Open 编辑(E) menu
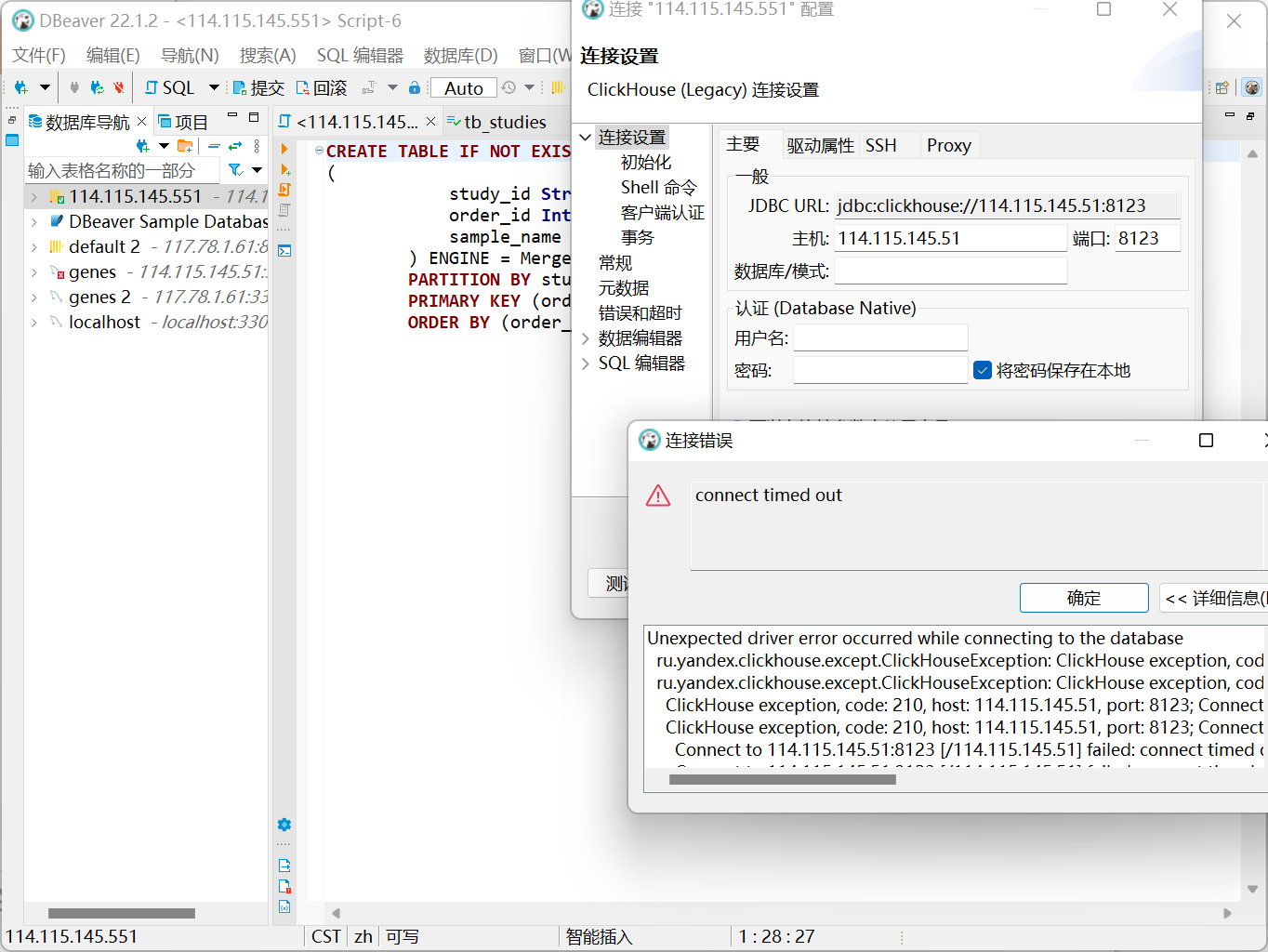The height and width of the screenshot is (952, 1268). [x=113, y=56]
